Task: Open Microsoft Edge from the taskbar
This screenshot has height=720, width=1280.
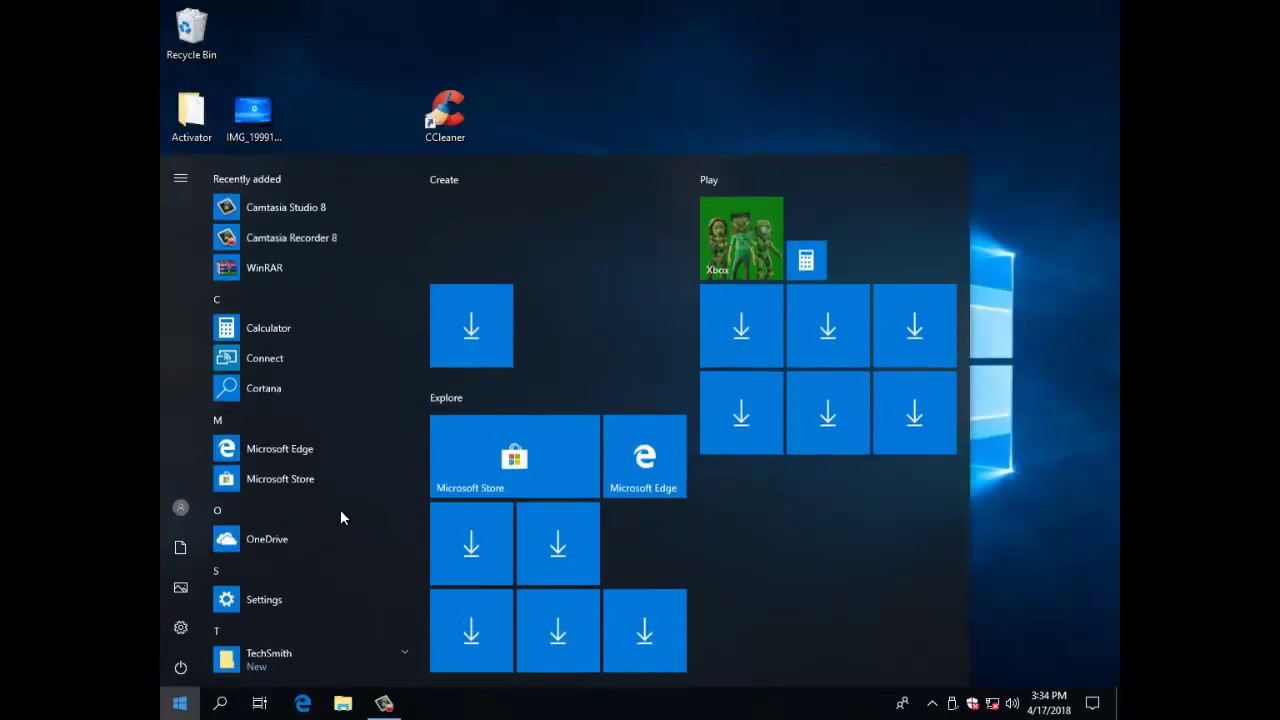Action: (x=303, y=704)
